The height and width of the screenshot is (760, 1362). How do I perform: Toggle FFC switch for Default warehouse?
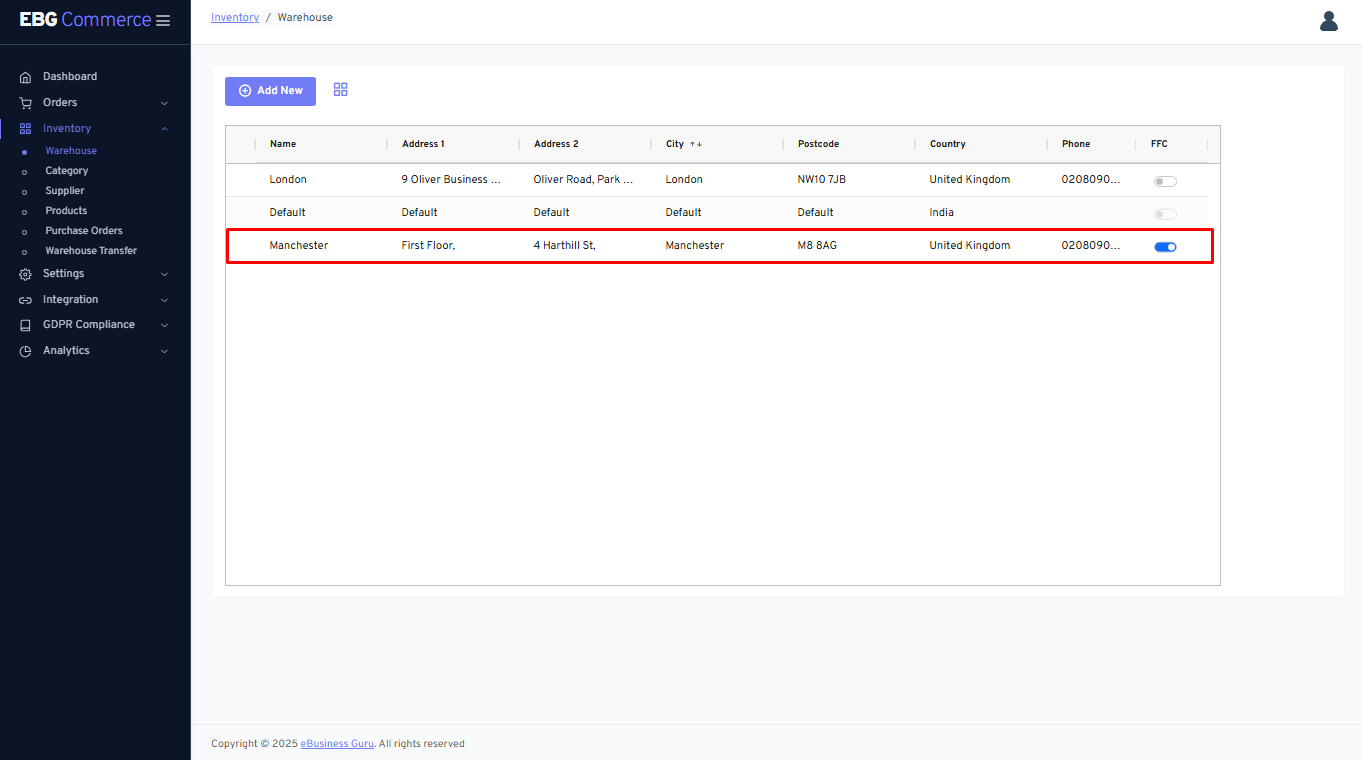[1165, 214]
